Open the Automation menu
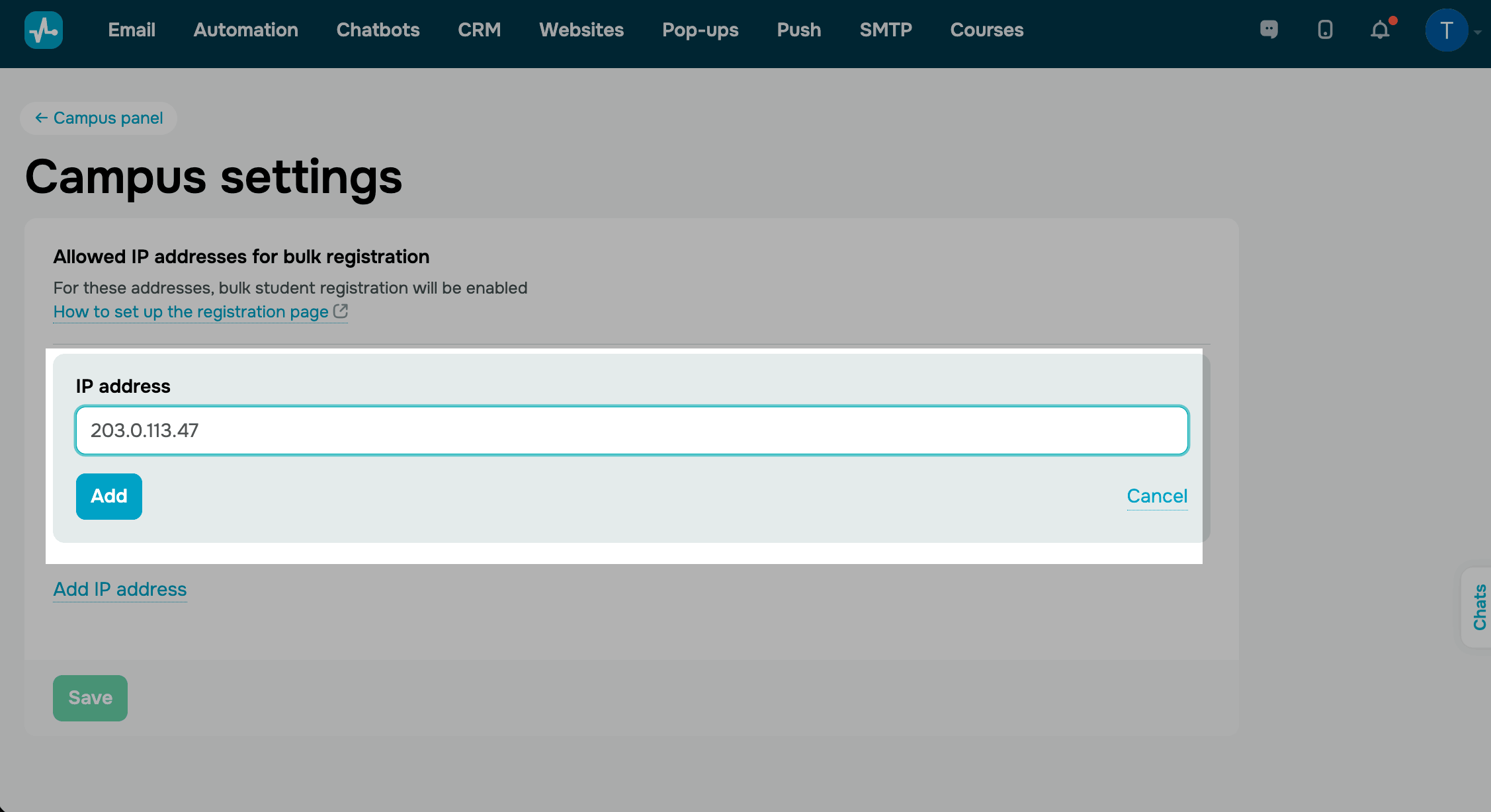Screen dimensions: 1491x812 click(x=245, y=30)
